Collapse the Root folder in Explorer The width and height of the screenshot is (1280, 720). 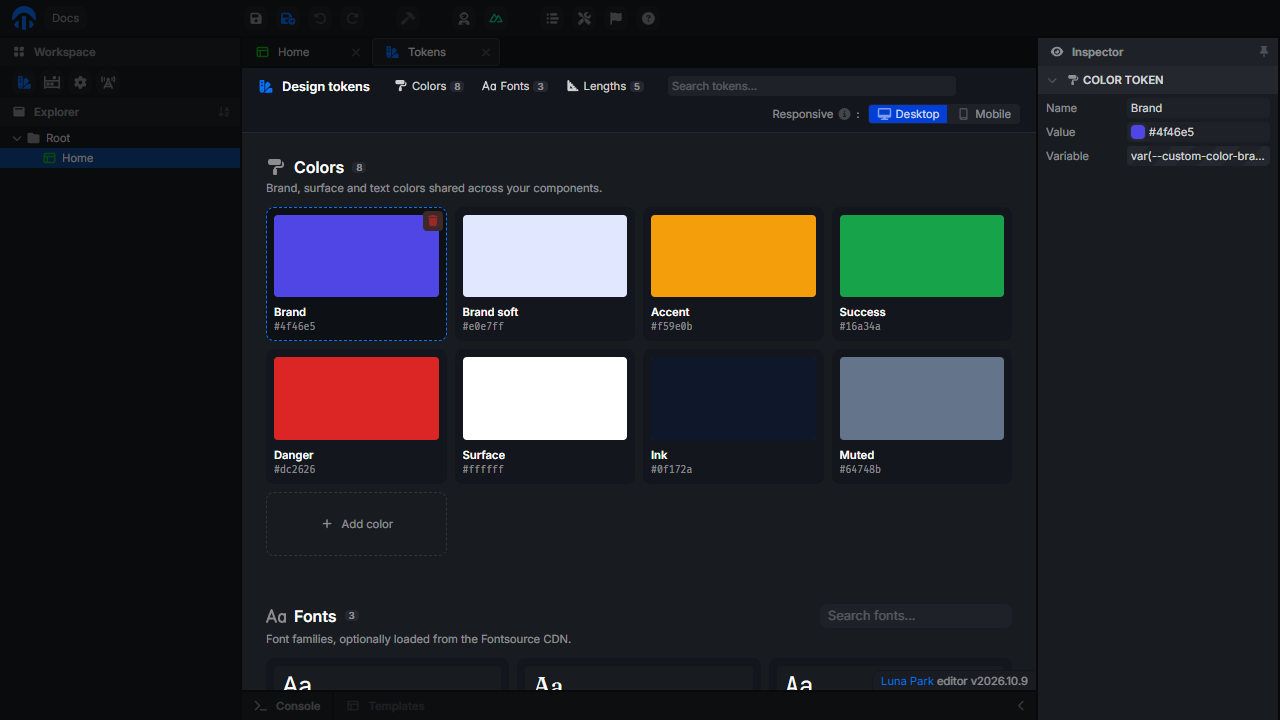pos(17,138)
